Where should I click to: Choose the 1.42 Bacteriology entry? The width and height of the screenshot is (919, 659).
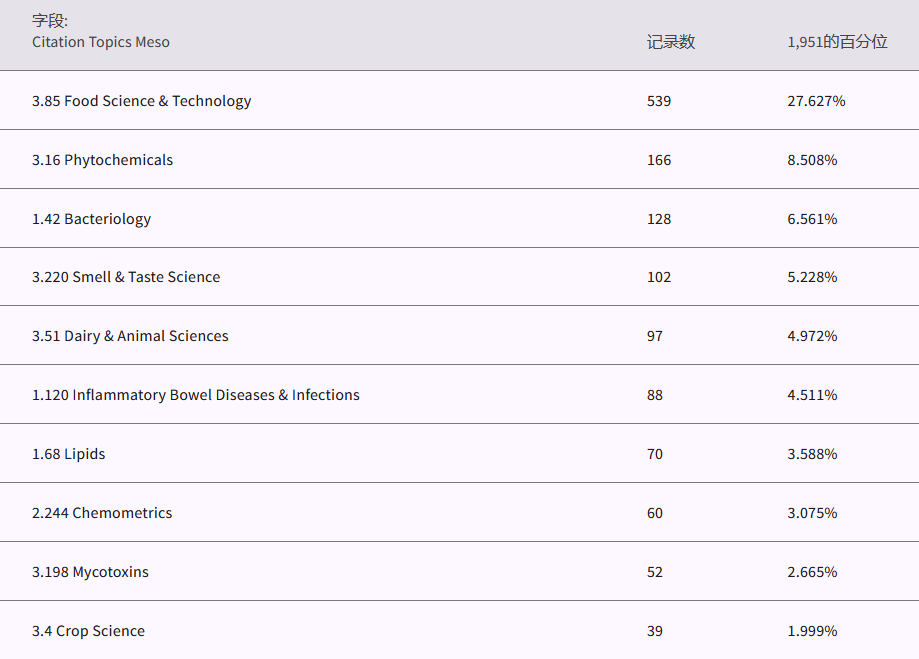(x=91, y=219)
